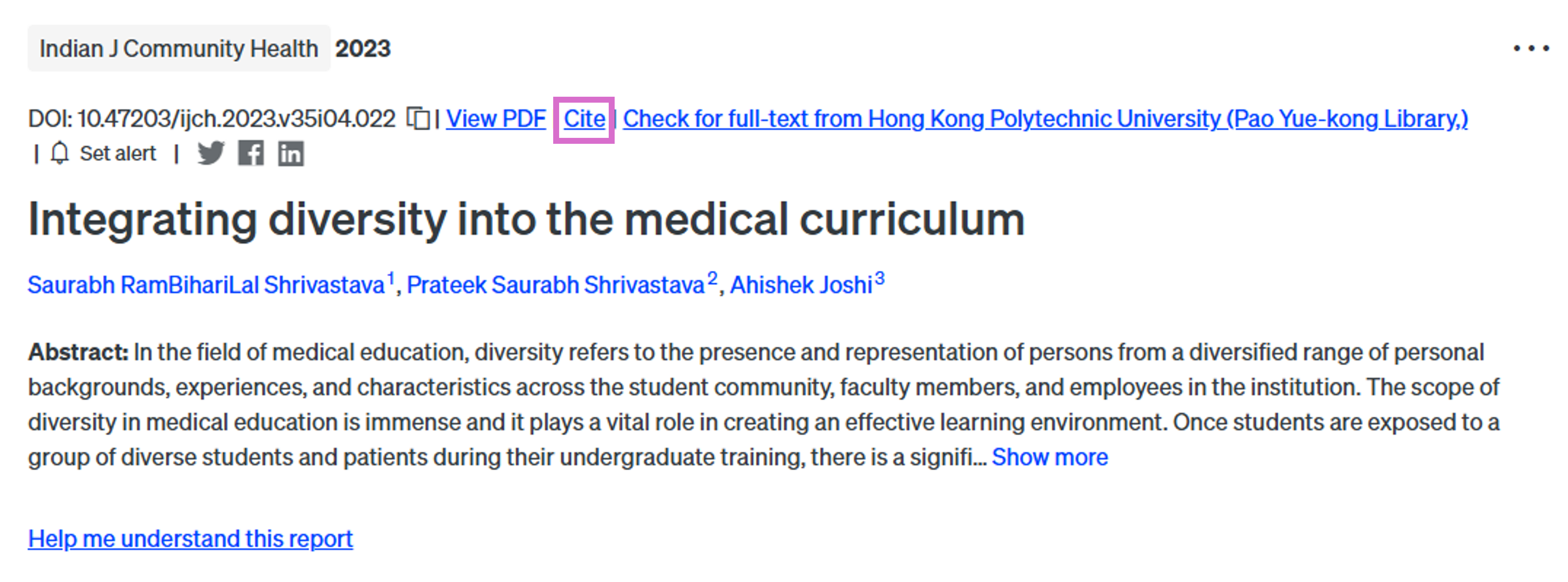
Task: Share the article on LinkedIn
Action: click(x=291, y=153)
